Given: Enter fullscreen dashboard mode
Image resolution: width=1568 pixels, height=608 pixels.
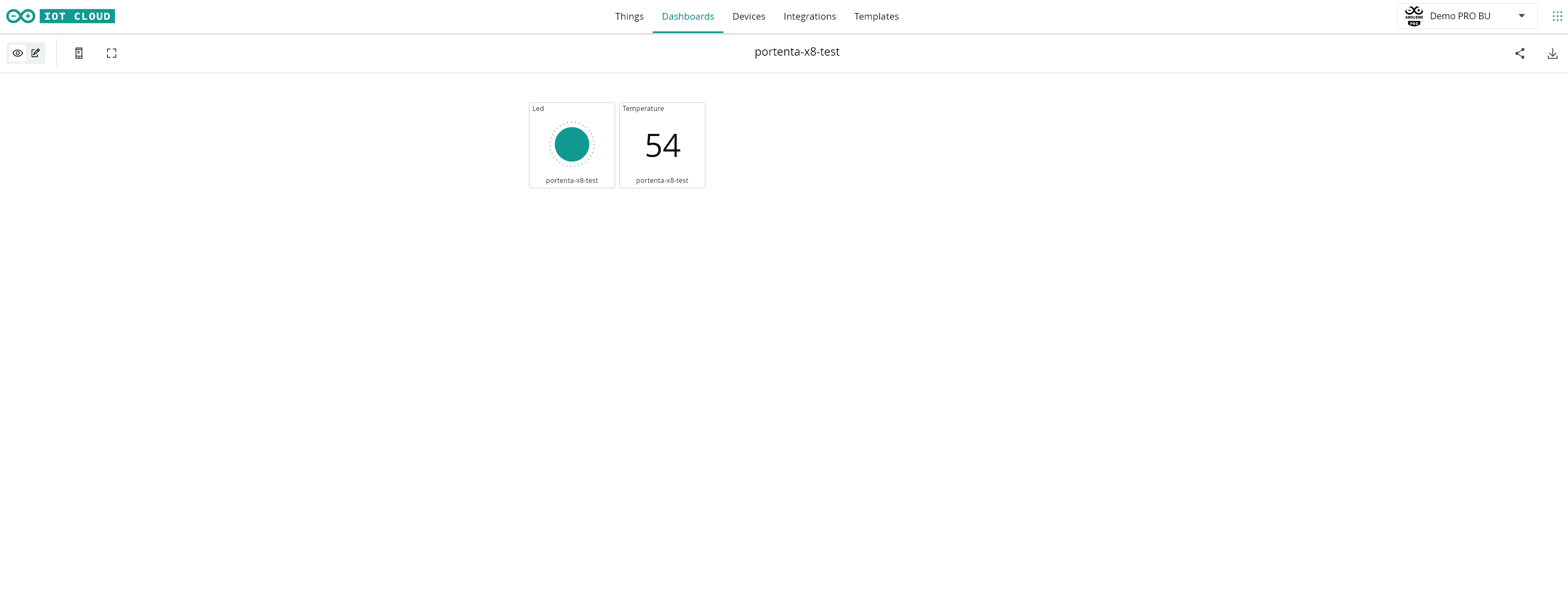Looking at the screenshot, I should click(111, 54).
